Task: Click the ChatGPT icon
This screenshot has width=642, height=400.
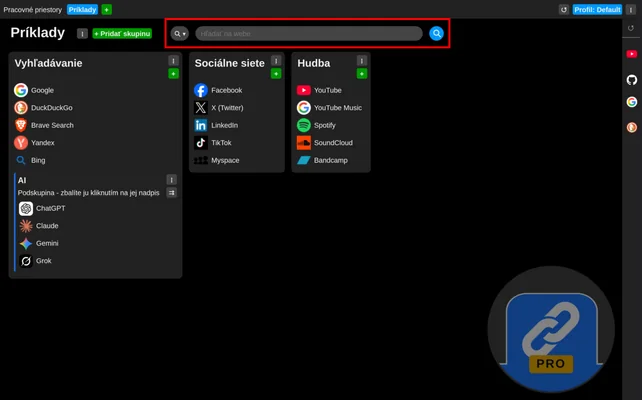Action: tap(26, 208)
